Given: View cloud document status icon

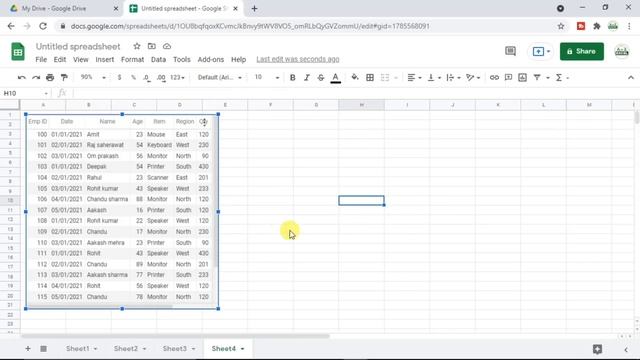Looking at the screenshot, I should [x=167, y=46].
